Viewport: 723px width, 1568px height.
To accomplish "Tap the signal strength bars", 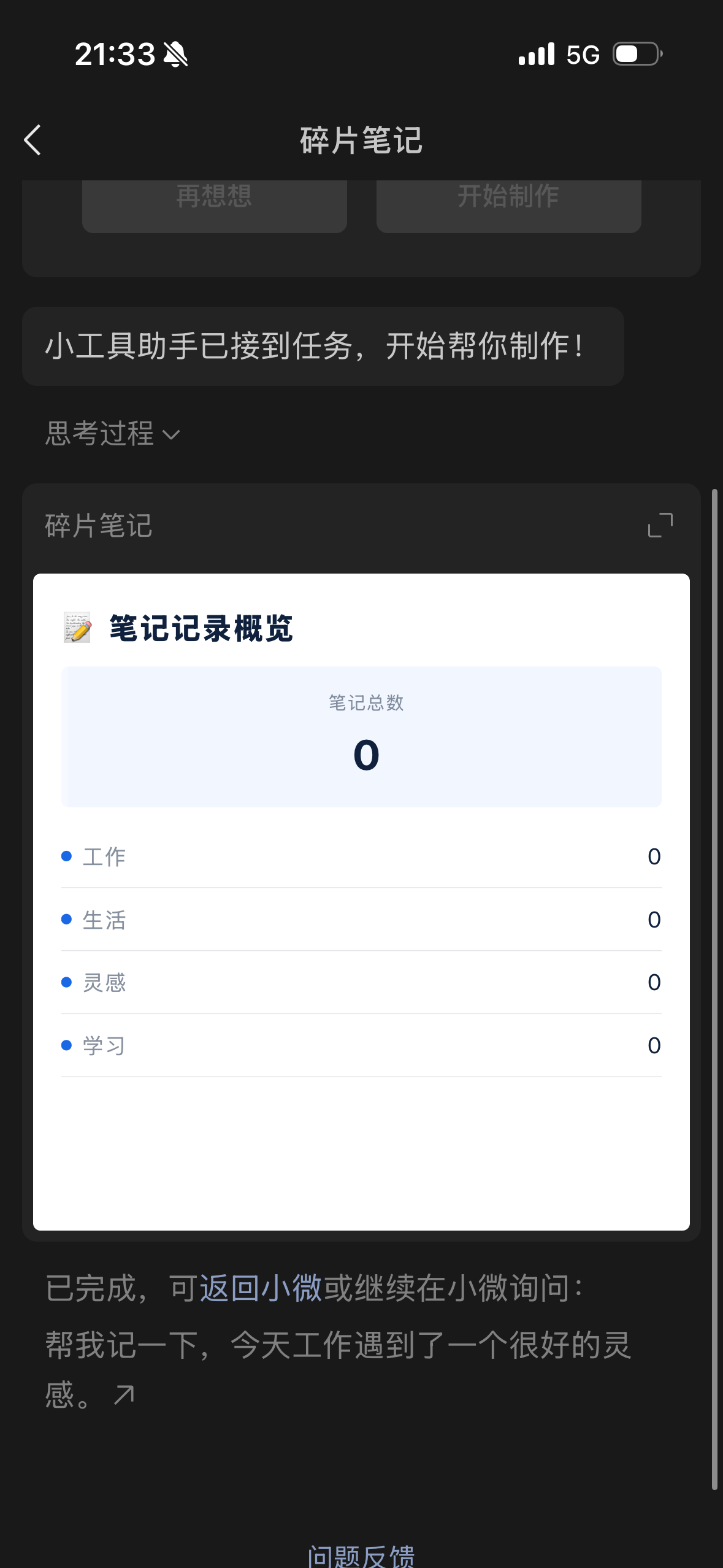I will point(537,54).
